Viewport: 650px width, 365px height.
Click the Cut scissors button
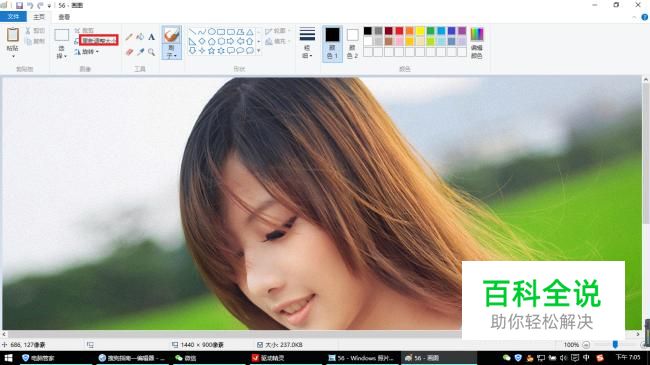[35, 31]
